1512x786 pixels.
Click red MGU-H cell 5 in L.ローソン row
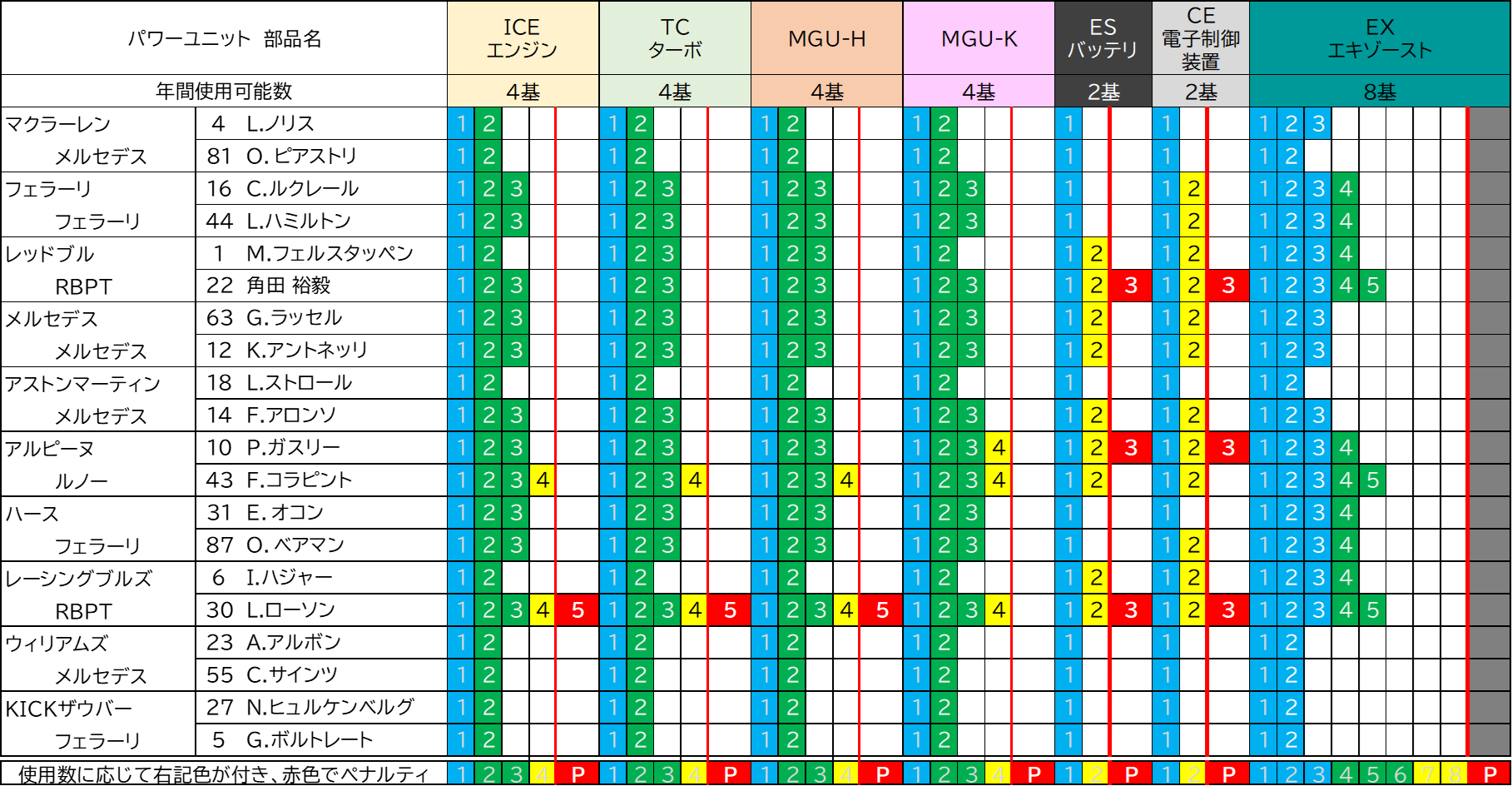(x=882, y=610)
